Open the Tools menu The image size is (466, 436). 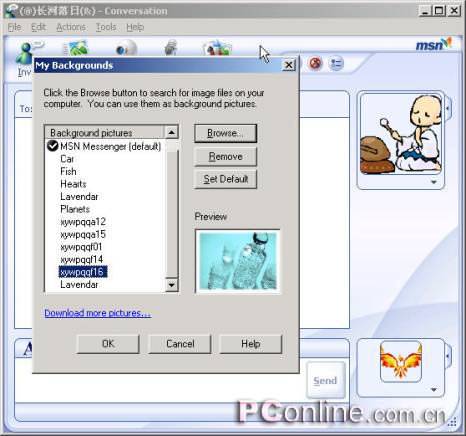106,27
